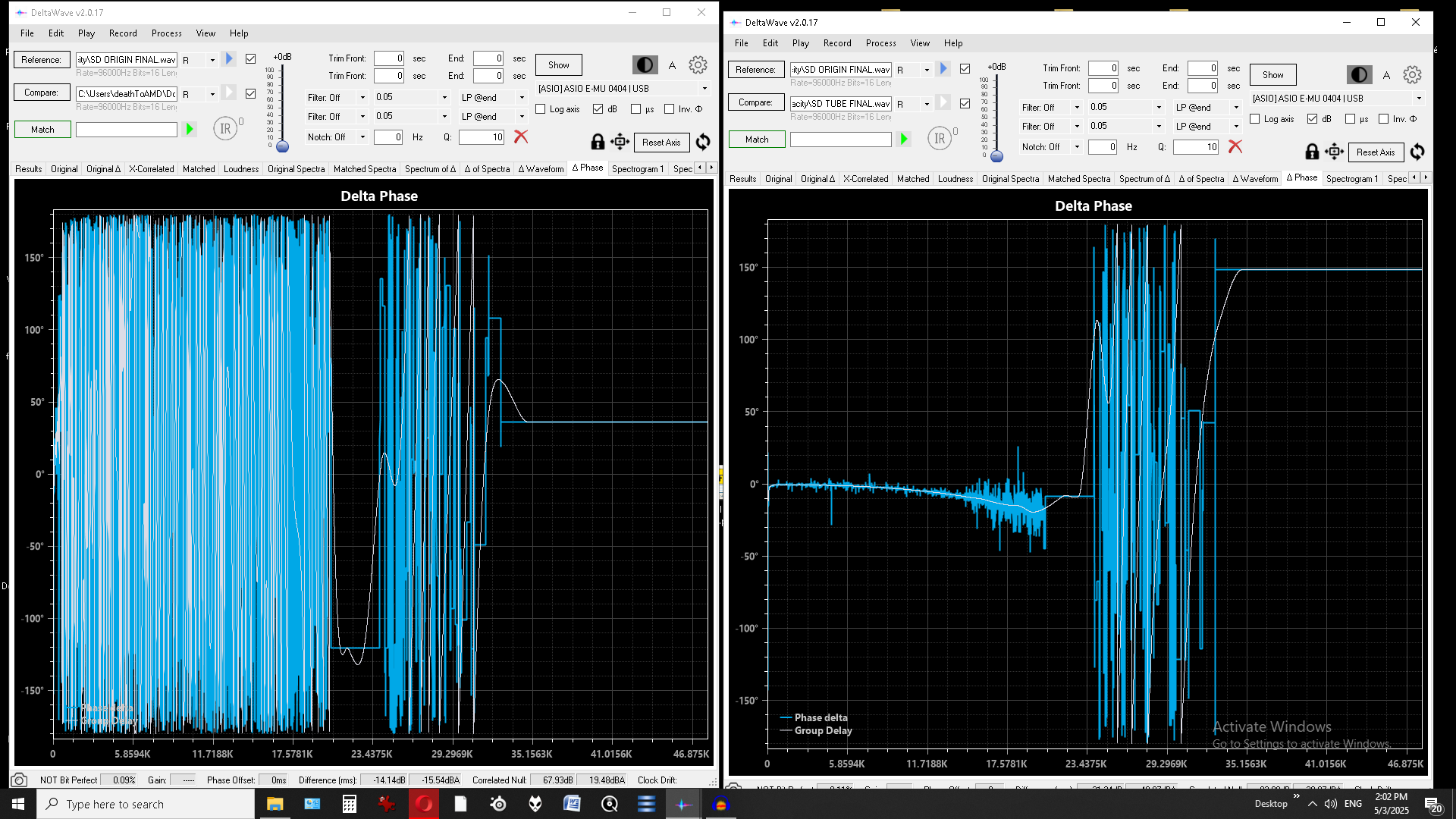The height and width of the screenshot is (819, 1456).
Task: Open the IR impulse response icon in left window
Action: tap(225, 129)
